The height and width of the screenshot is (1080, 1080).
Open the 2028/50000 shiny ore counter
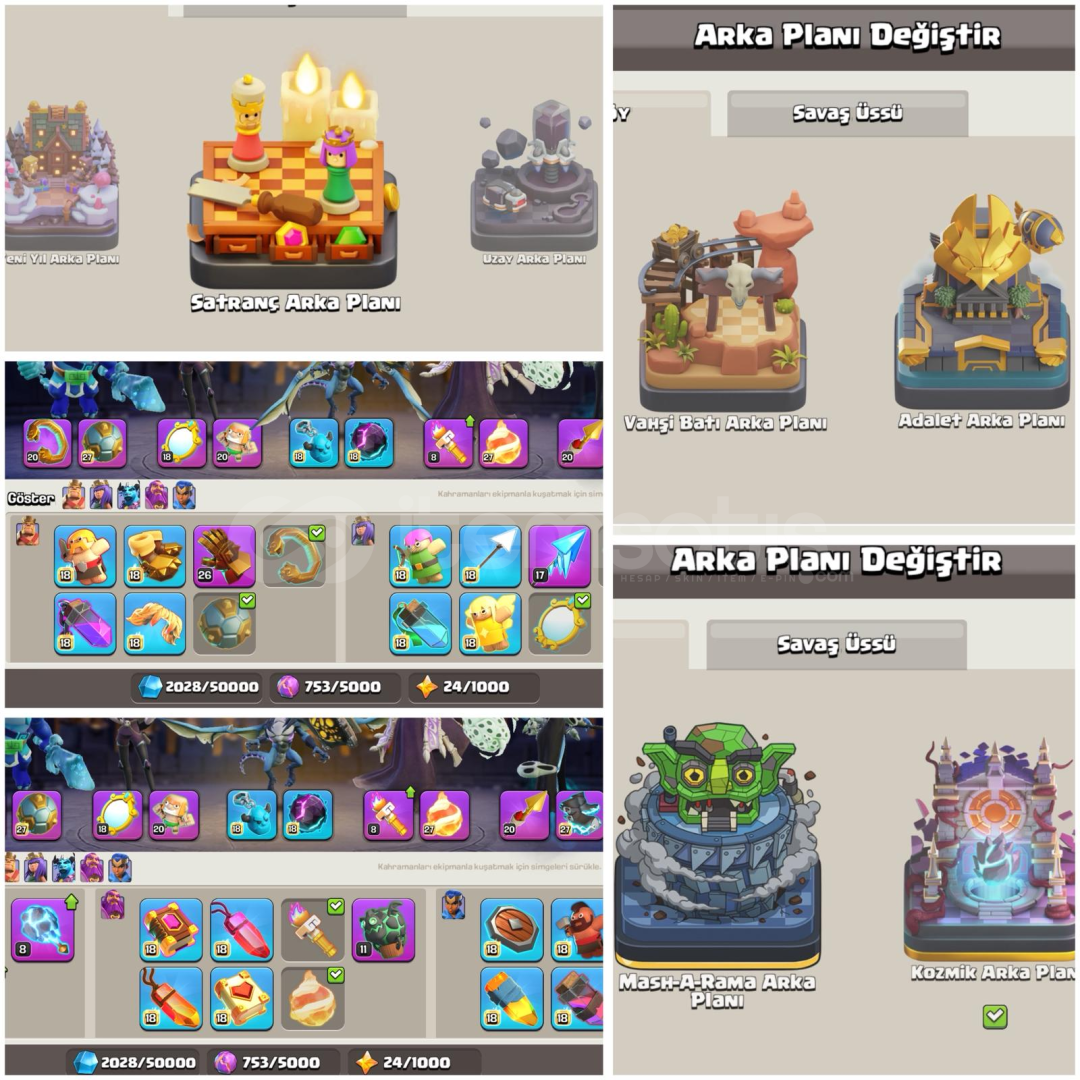(x=197, y=687)
